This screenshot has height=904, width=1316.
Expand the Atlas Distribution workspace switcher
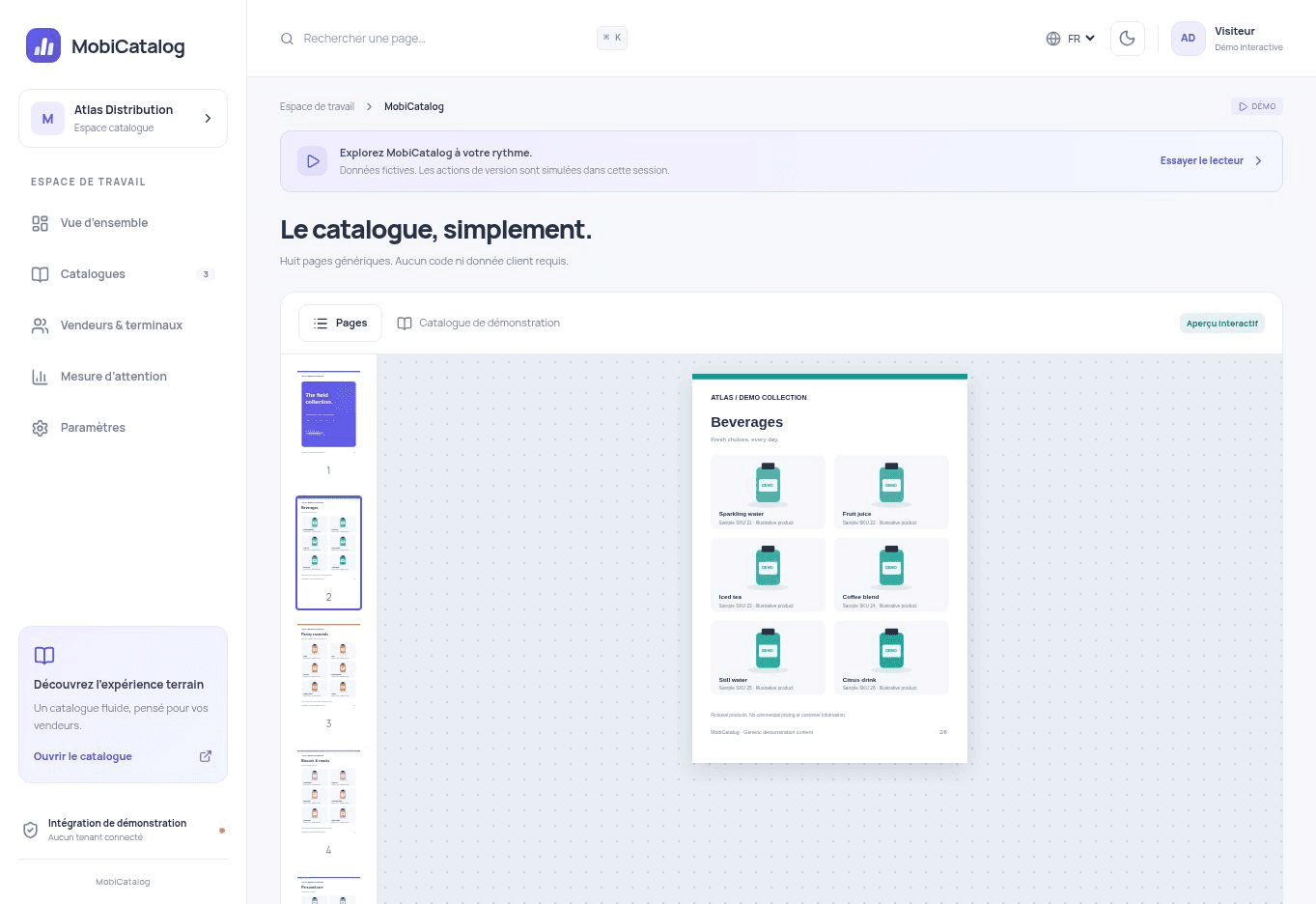pos(123,119)
